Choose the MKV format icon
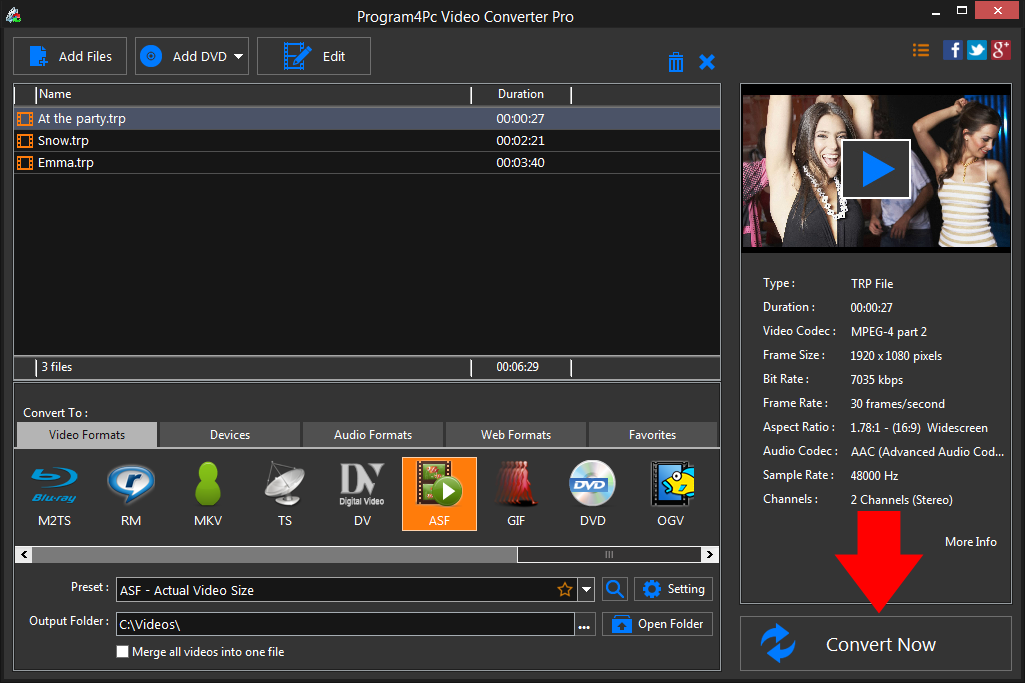 pyautogui.click(x=207, y=493)
